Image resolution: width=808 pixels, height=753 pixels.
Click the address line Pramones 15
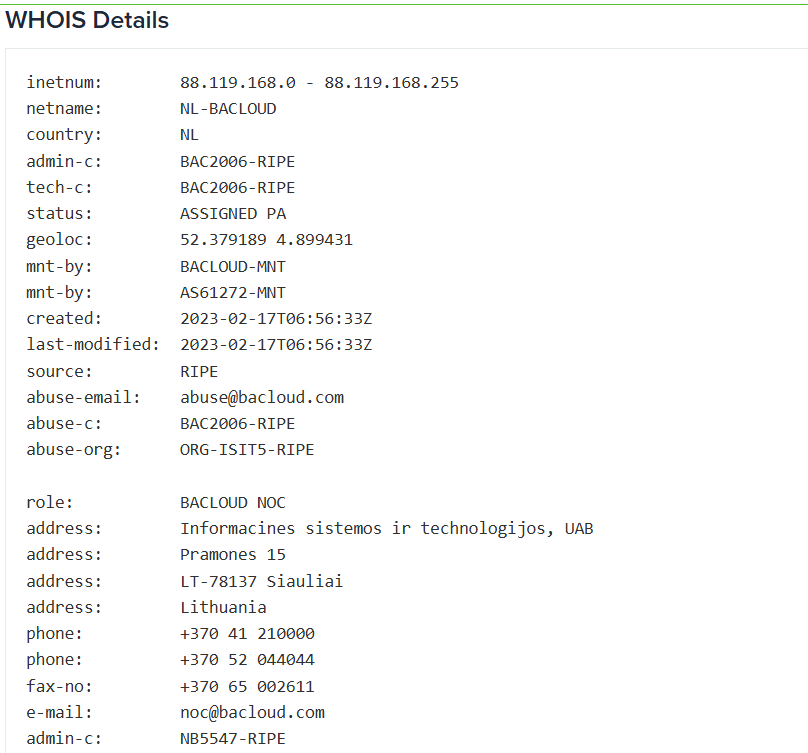[232, 555]
